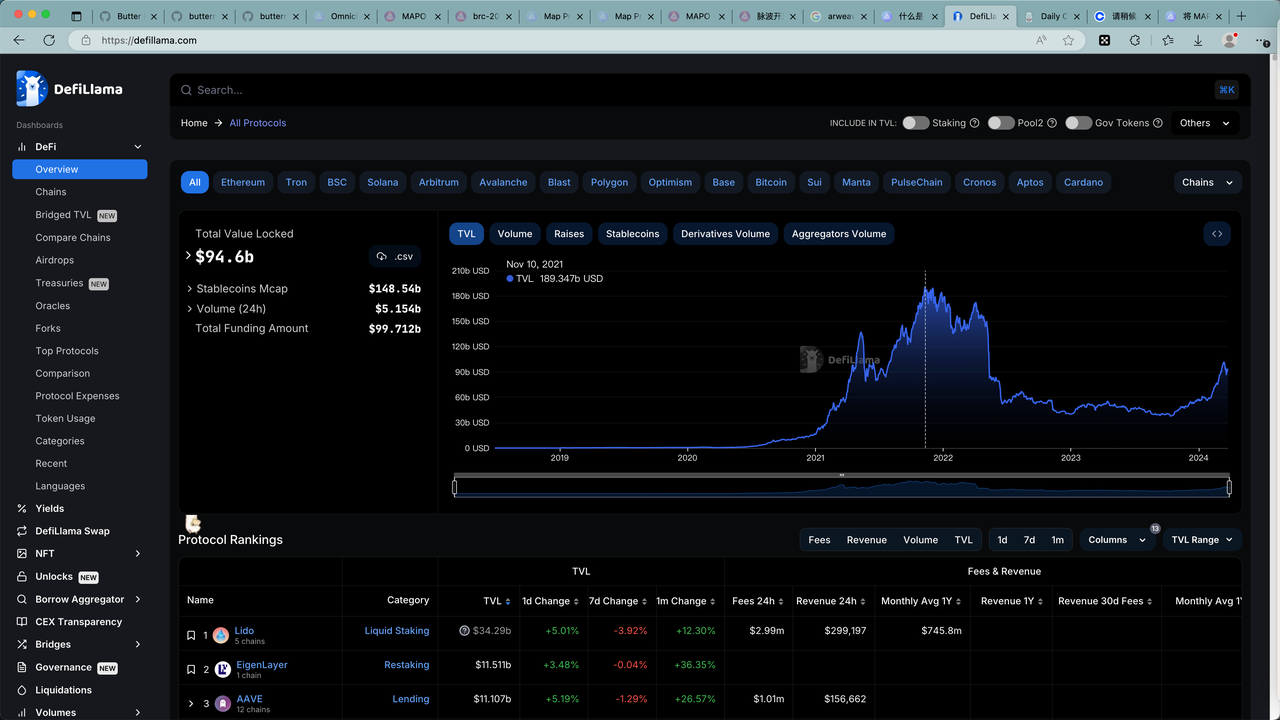Grab the chart range right handle
This screenshot has height=720, width=1280.
click(x=1229, y=487)
